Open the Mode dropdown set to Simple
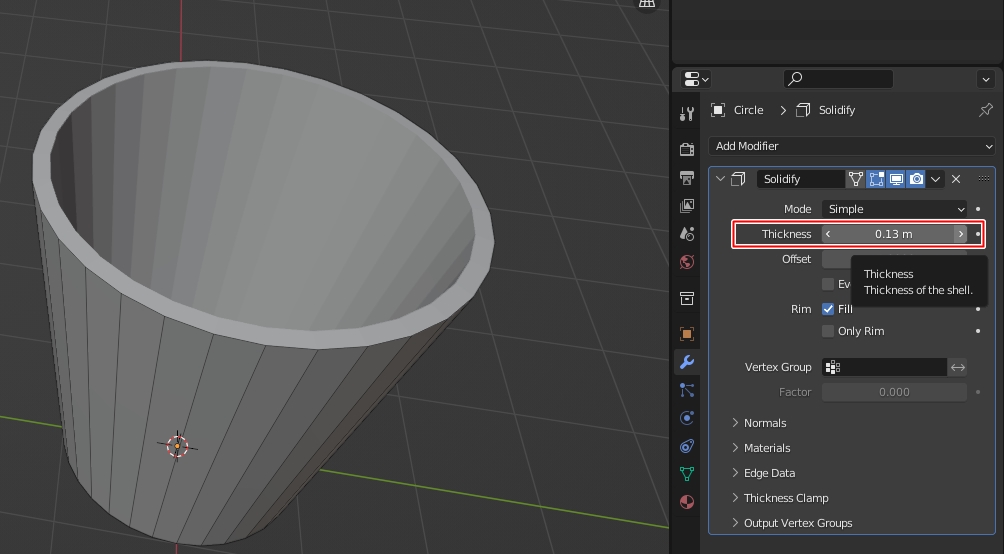This screenshot has width=1004, height=554. [895, 209]
